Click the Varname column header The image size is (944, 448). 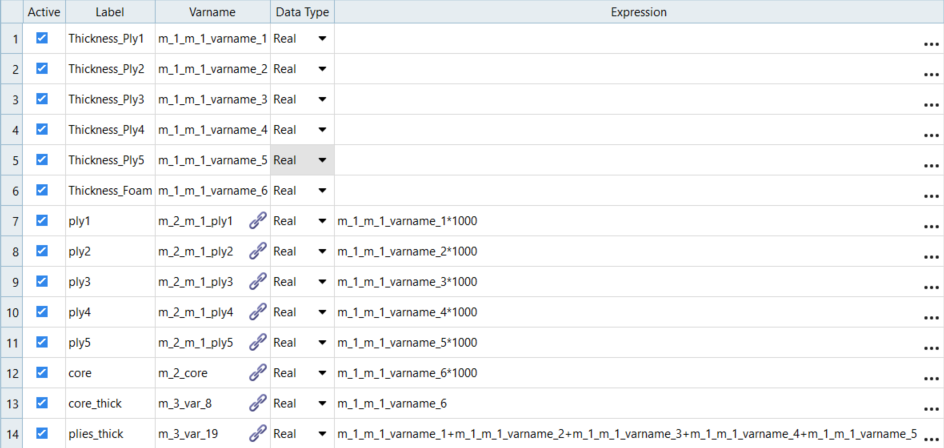(x=212, y=12)
